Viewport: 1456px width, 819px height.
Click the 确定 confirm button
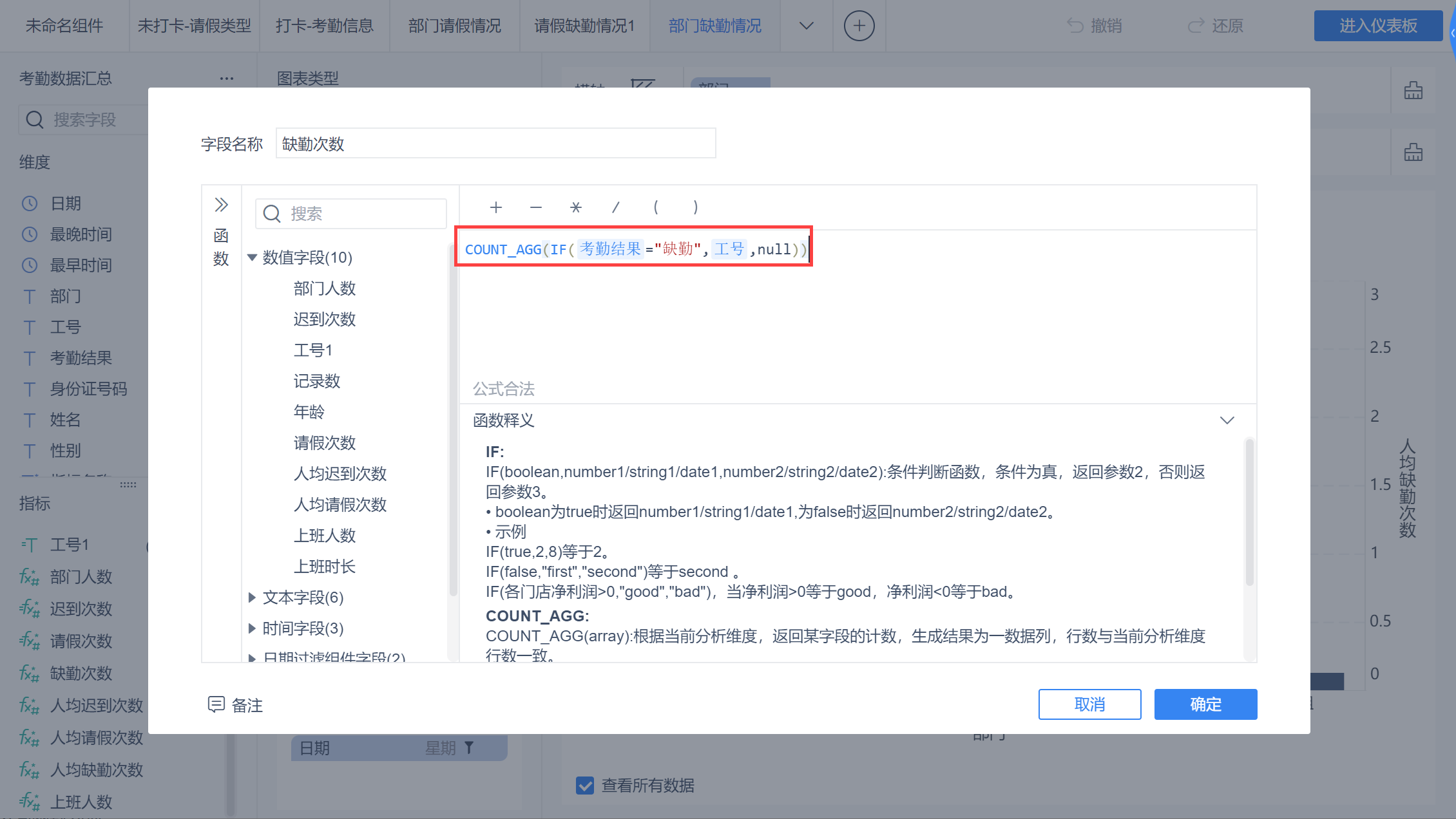(x=1205, y=704)
